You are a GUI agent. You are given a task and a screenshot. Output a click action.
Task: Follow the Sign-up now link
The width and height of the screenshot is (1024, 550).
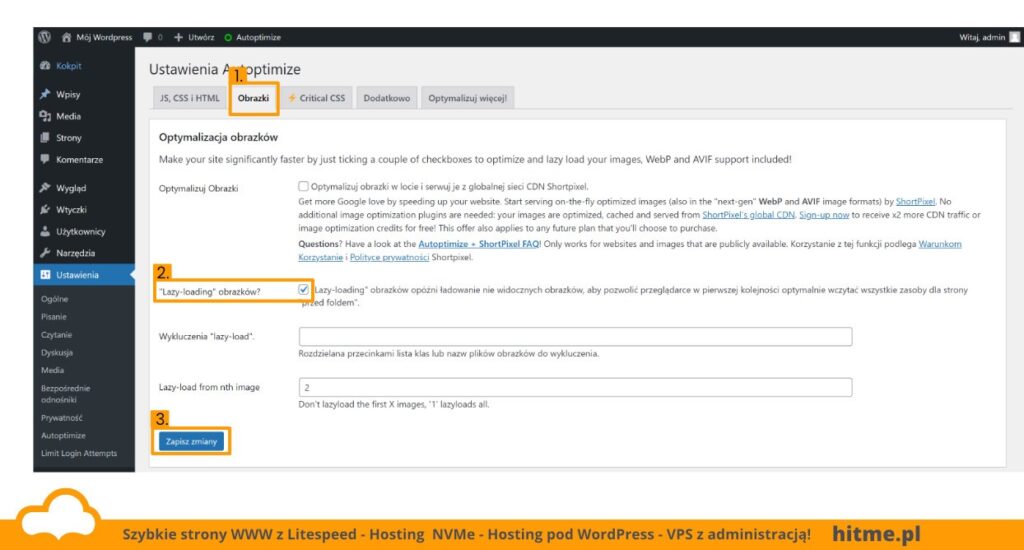(824, 215)
